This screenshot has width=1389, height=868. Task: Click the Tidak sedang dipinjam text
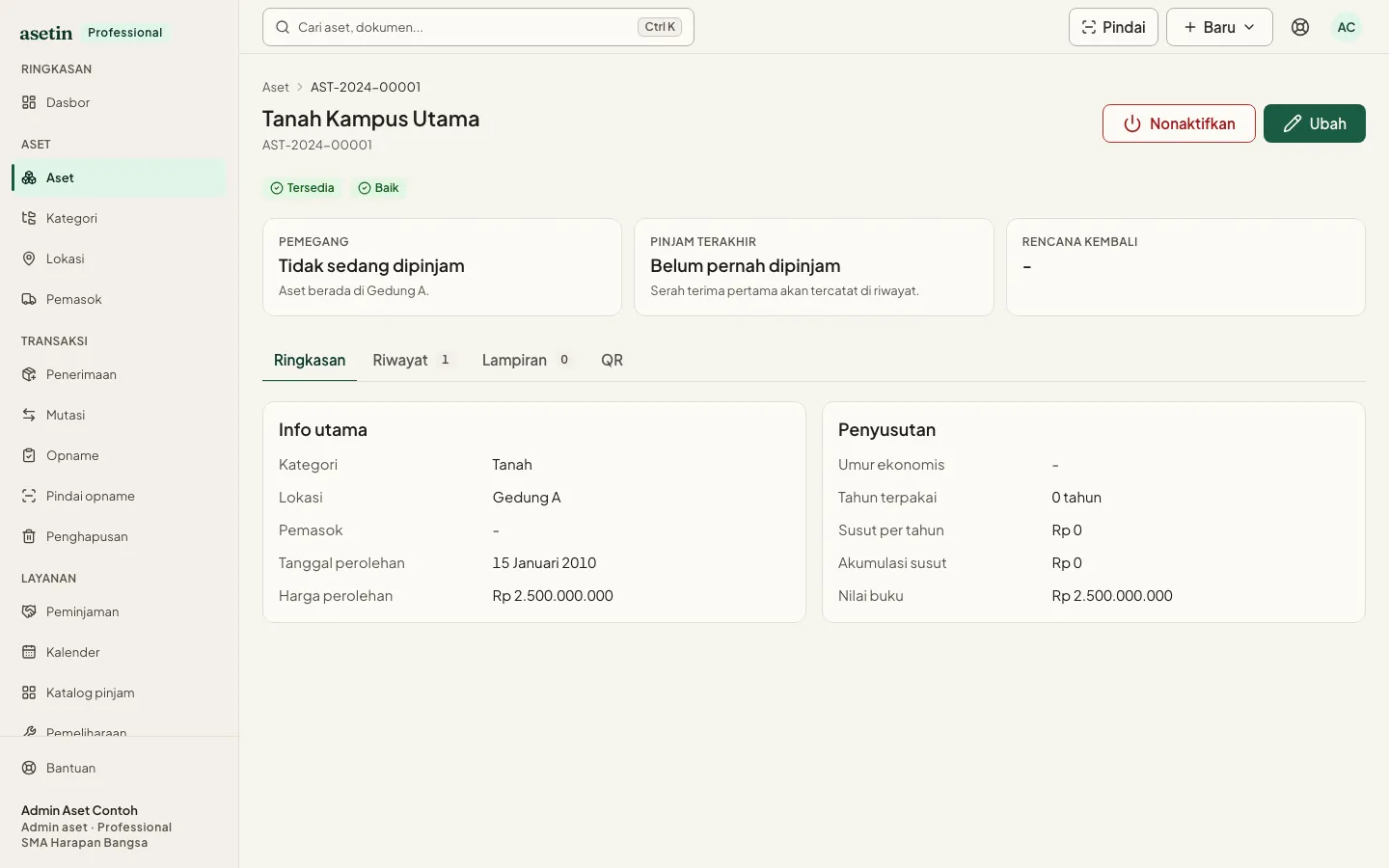[371, 265]
